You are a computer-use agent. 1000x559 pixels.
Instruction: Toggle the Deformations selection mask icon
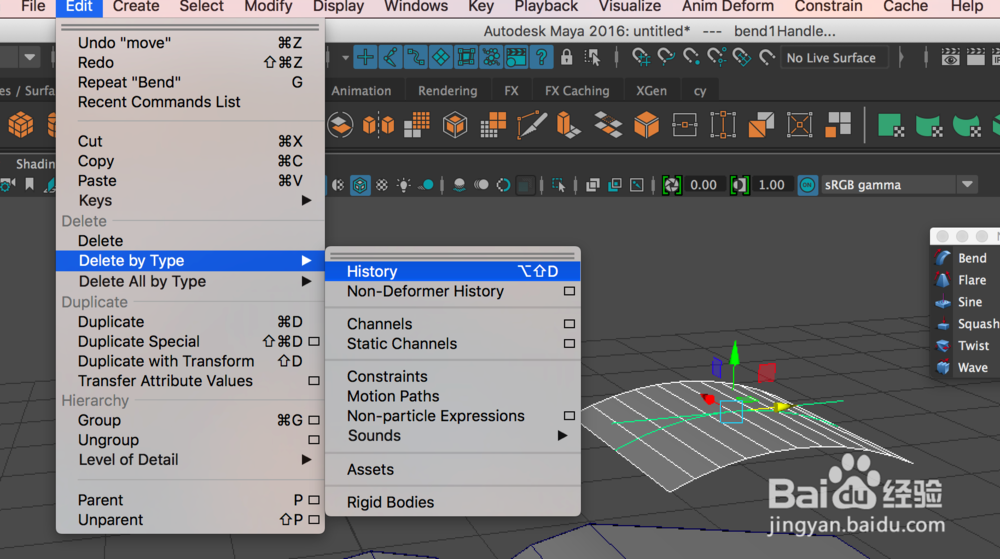[x=466, y=57]
